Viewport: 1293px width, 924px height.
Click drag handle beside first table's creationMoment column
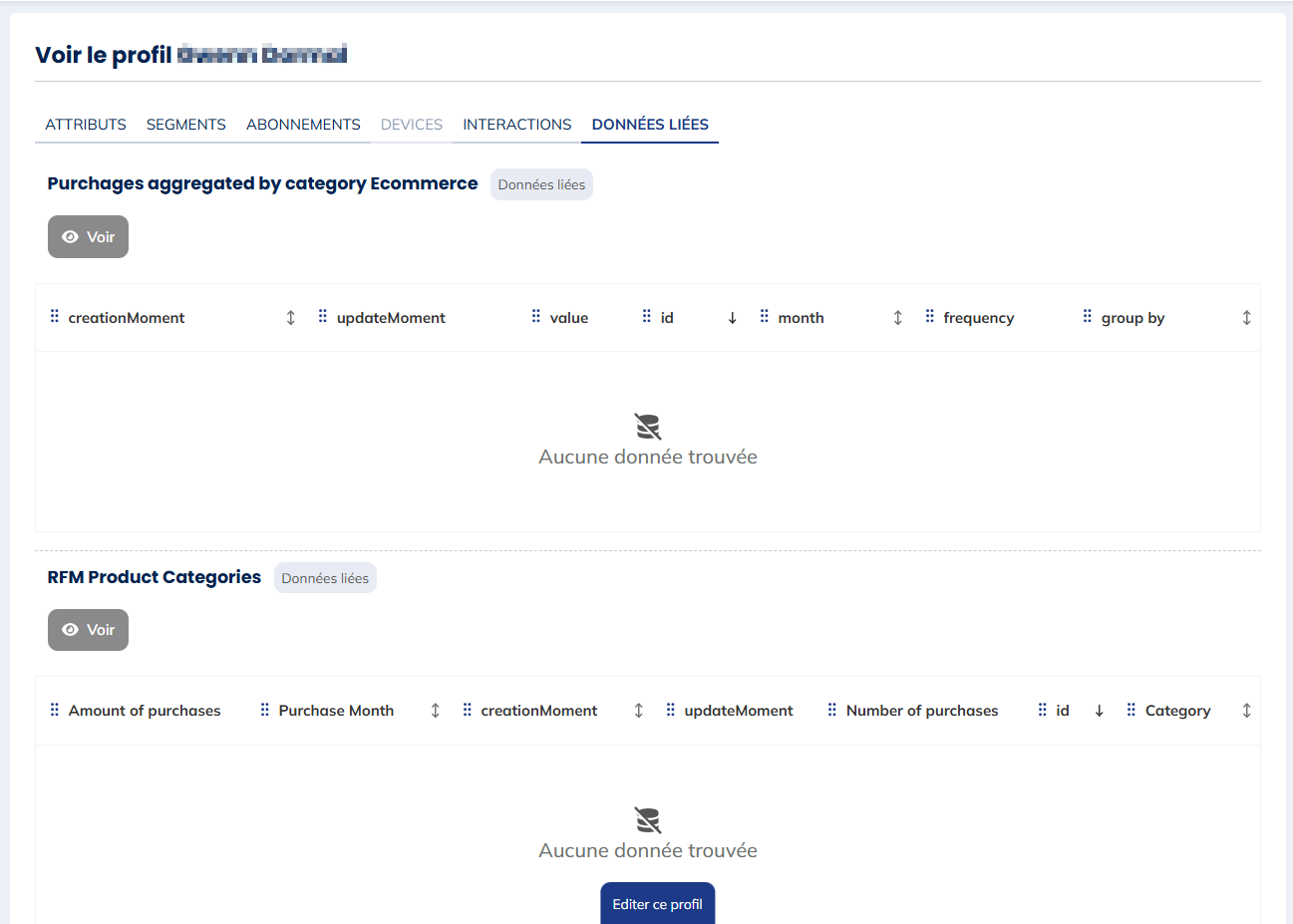[55, 317]
